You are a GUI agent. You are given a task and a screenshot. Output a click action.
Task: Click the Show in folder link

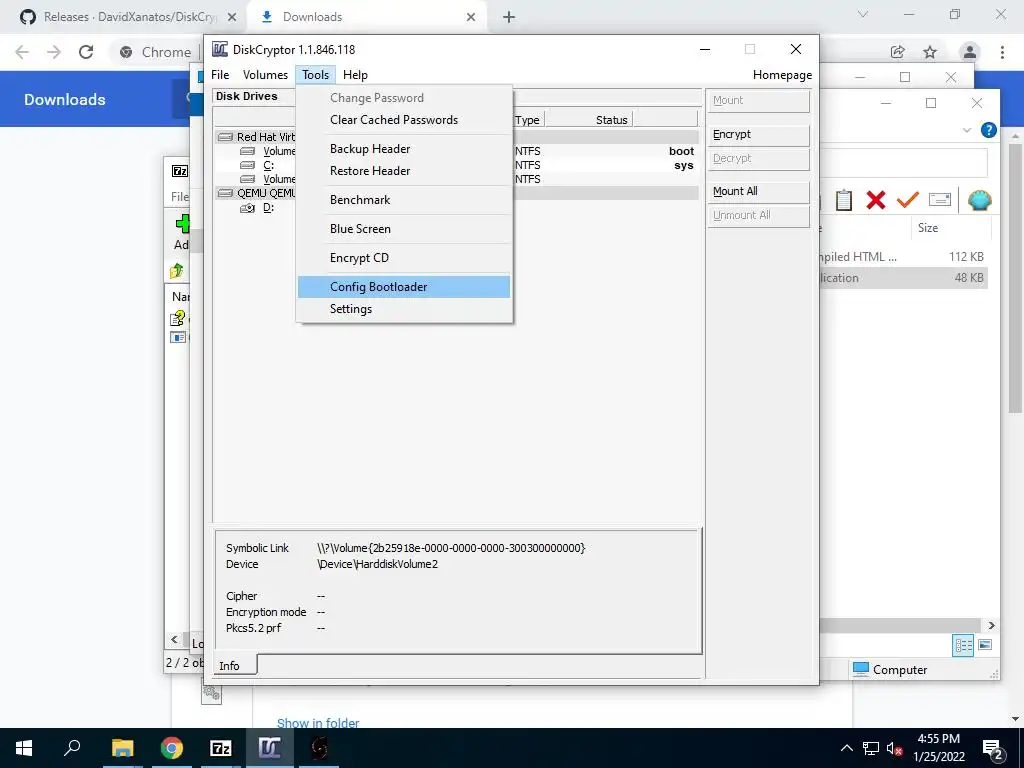318,723
